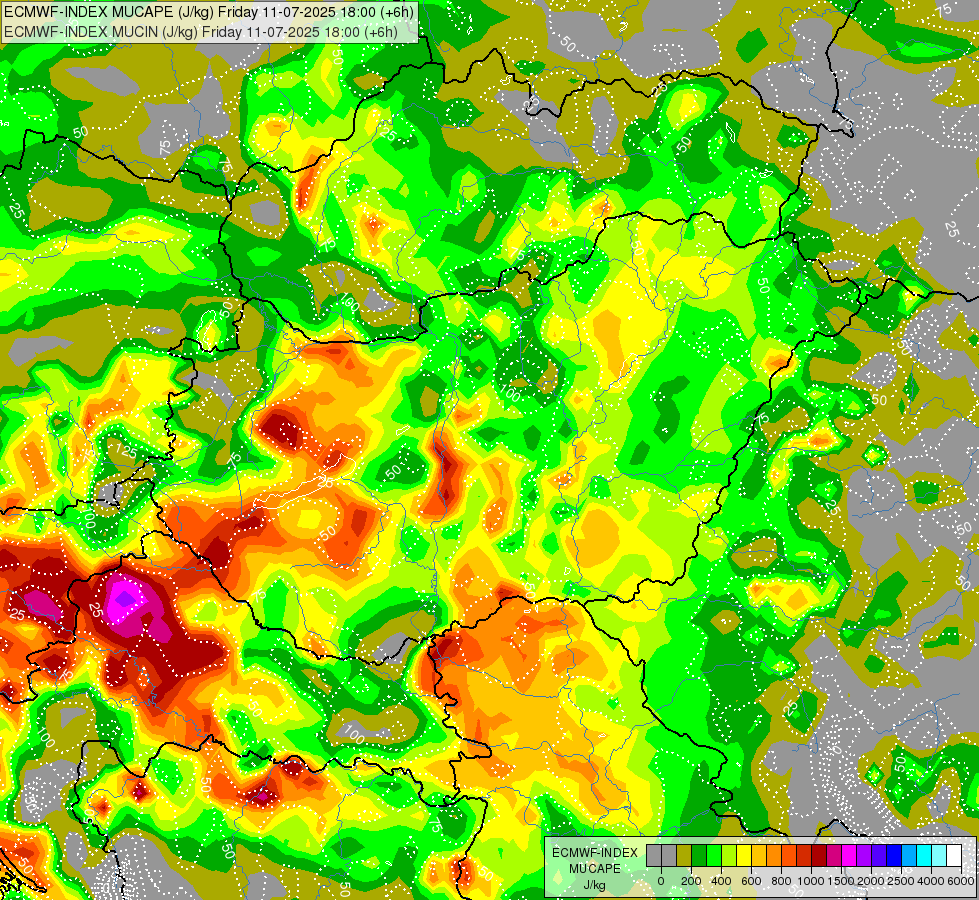Click the legend value label 1000
Screen dimensions: 979x900
point(811,881)
